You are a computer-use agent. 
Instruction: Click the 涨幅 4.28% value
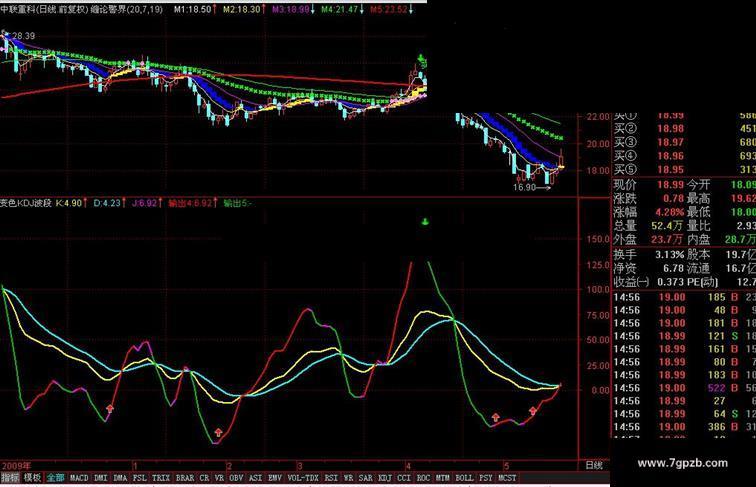pyautogui.click(x=670, y=212)
